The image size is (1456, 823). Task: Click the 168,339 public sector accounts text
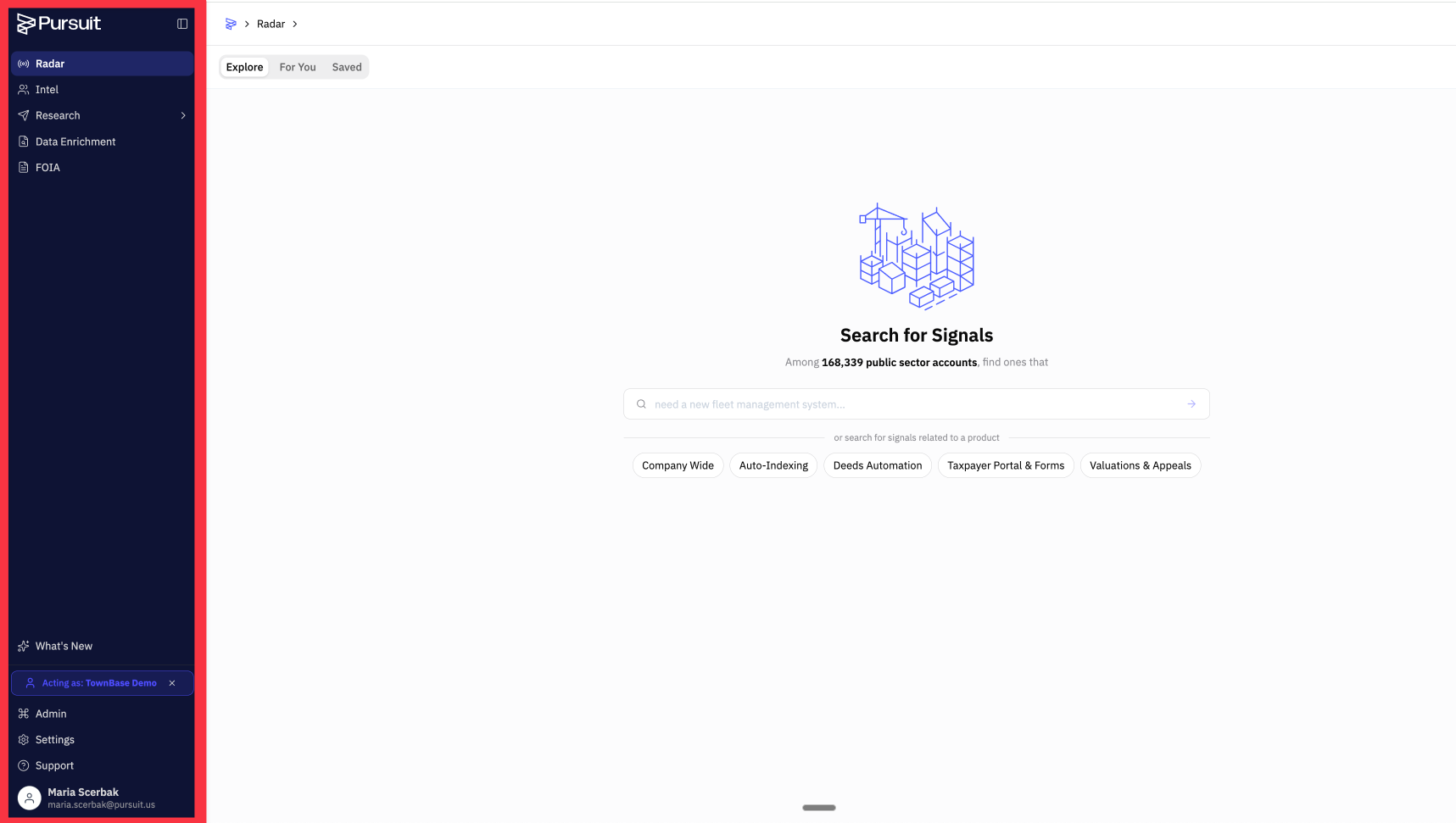pyautogui.click(x=899, y=363)
